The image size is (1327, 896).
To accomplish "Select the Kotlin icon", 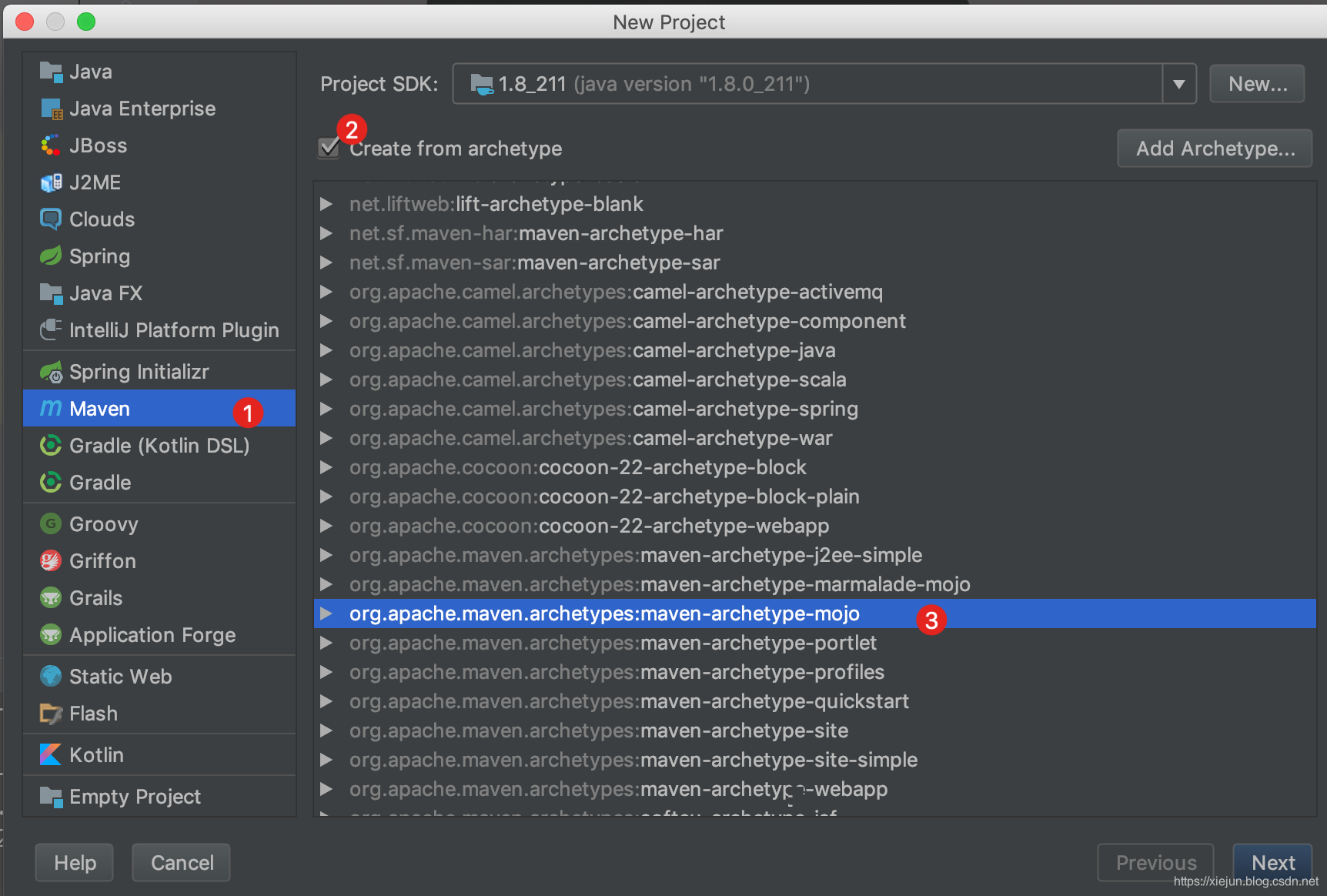I will point(51,755).
